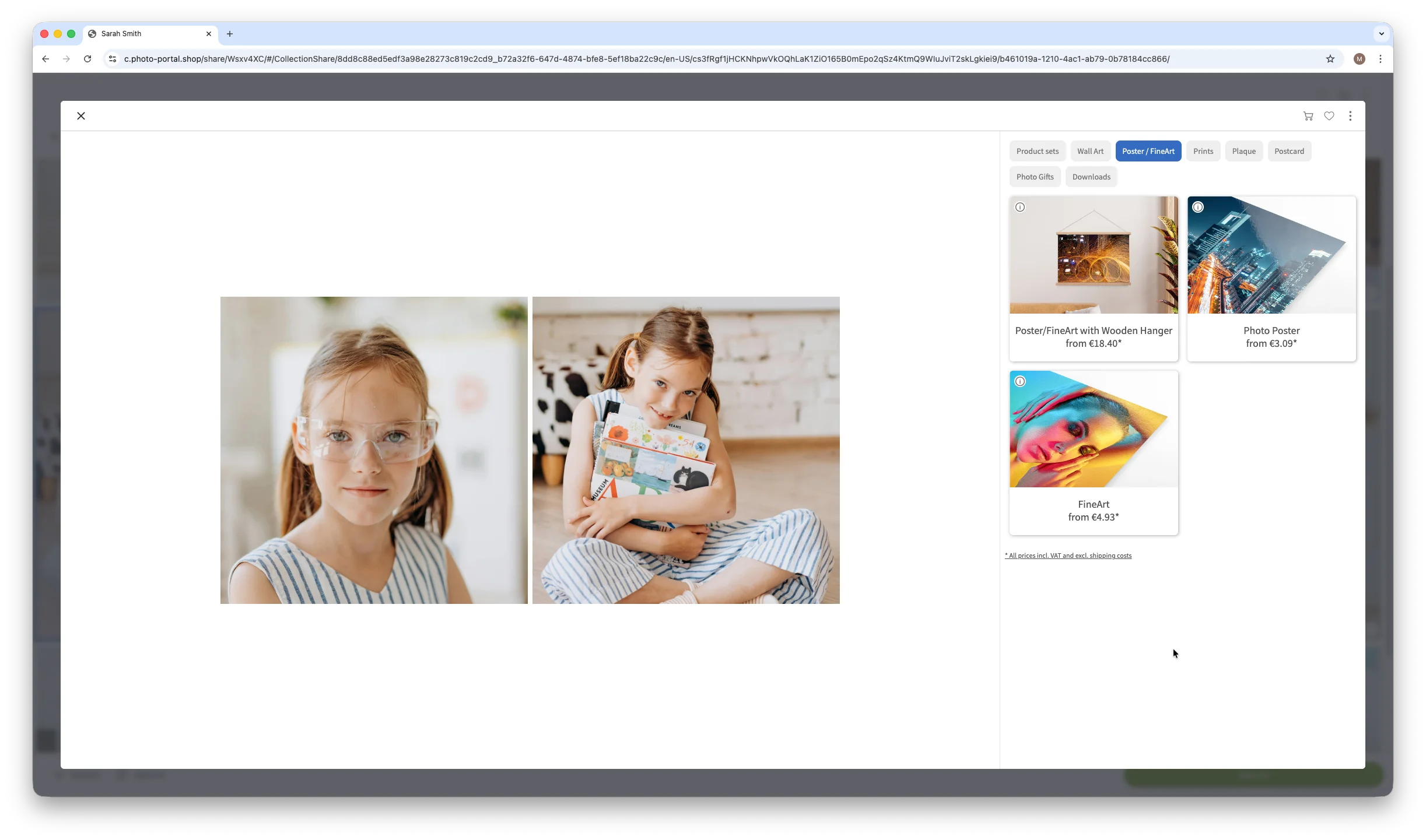The image size is (1426, 840).
Task: Expand the tab search dropdown chevron
Action: (1381, 34)
